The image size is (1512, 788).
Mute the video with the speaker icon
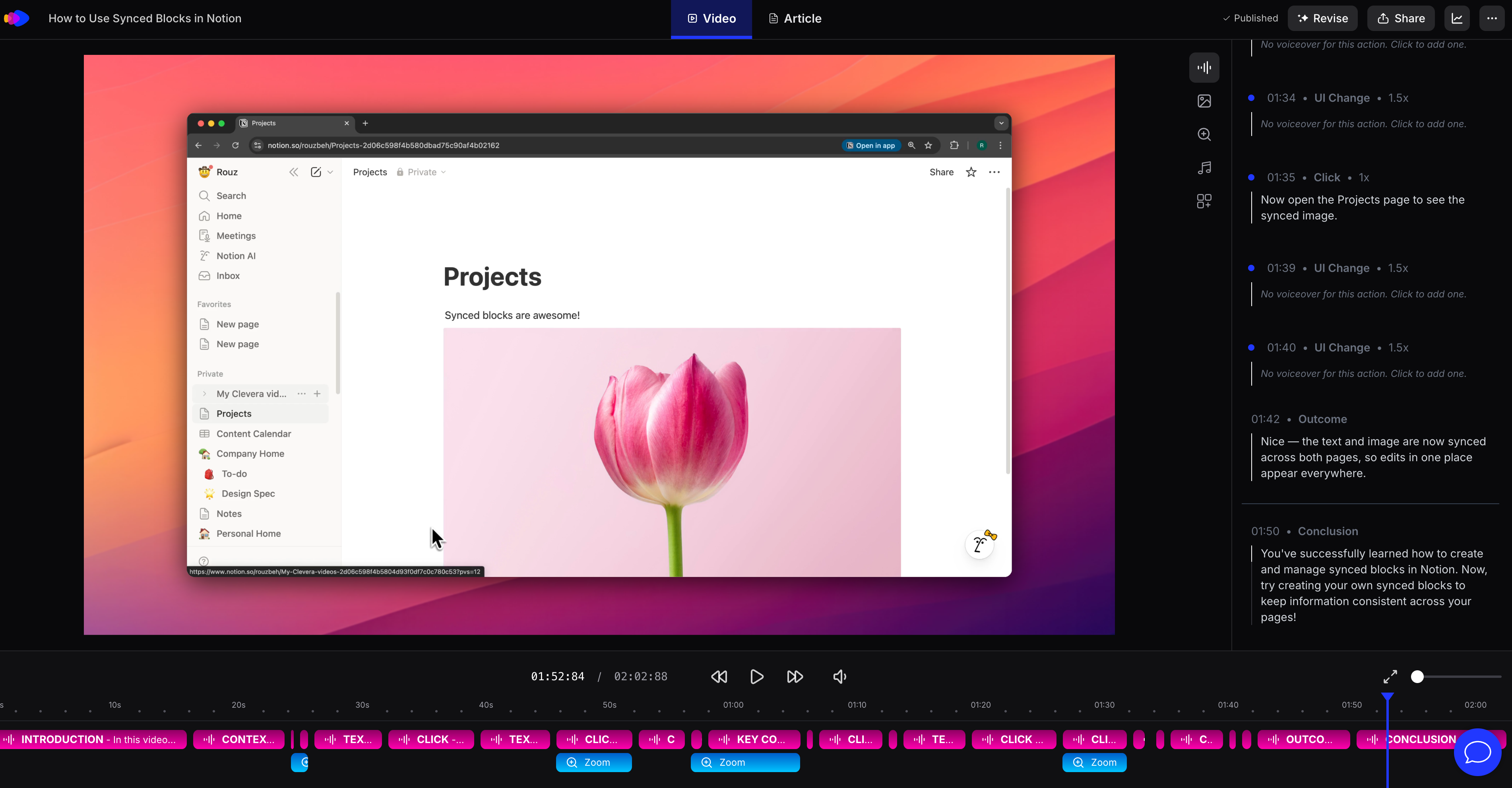pyautogui.click(x=839, y=676)
